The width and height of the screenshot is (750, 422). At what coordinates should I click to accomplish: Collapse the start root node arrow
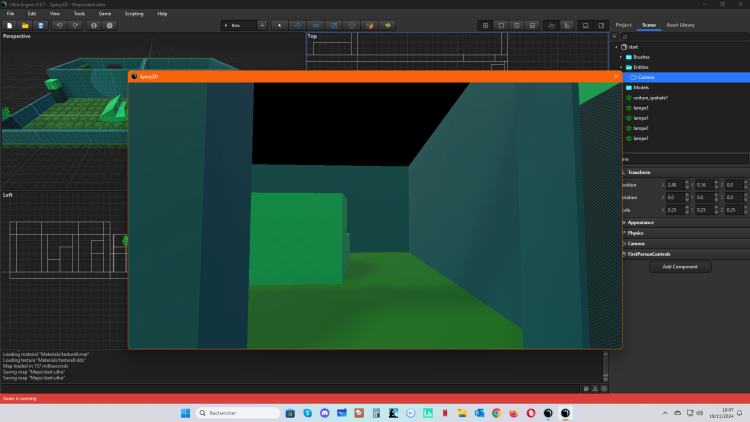pyautogui.click(x=616, y=47)
